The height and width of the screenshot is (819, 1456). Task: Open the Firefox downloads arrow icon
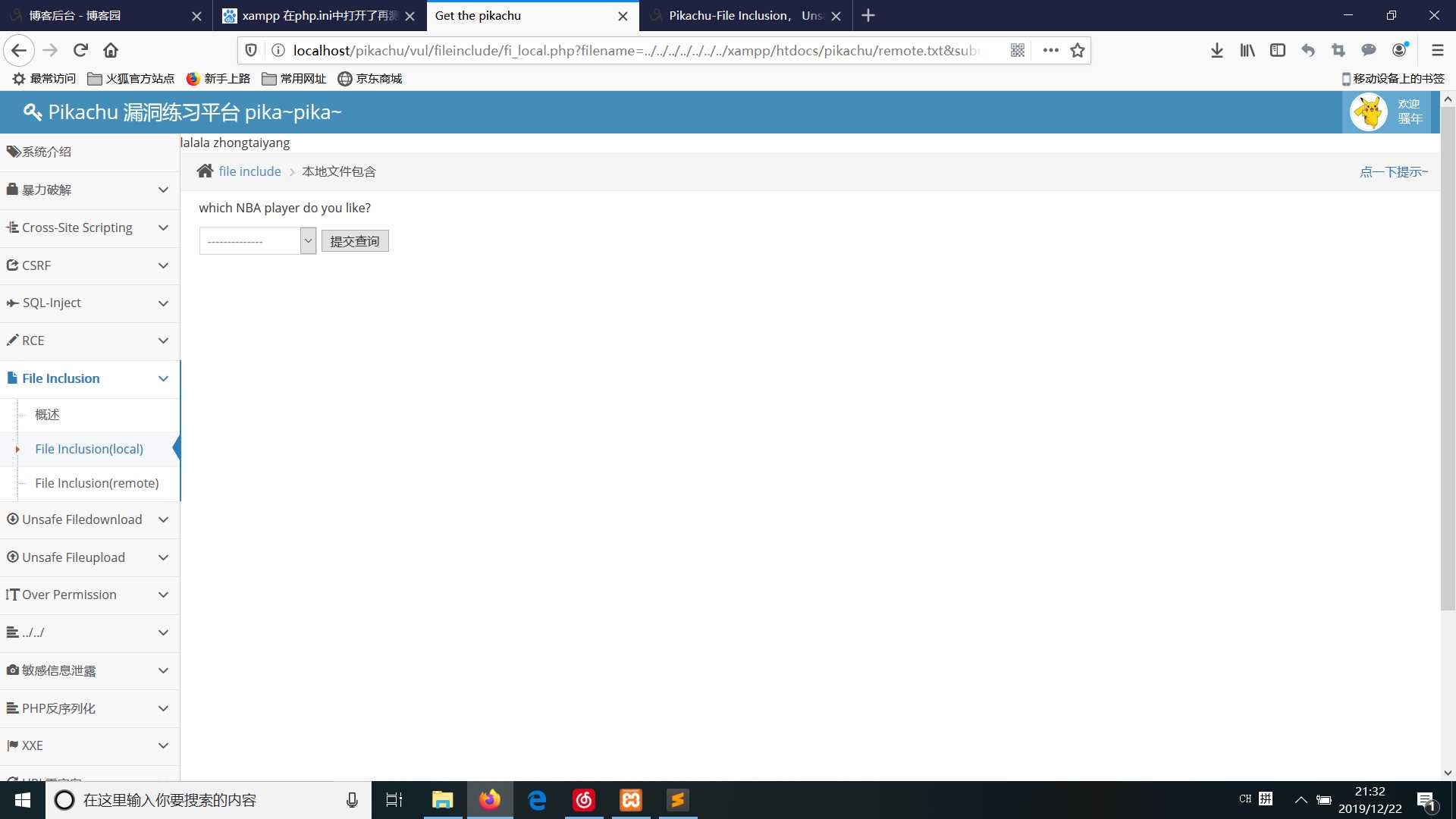click(1216, 50)
